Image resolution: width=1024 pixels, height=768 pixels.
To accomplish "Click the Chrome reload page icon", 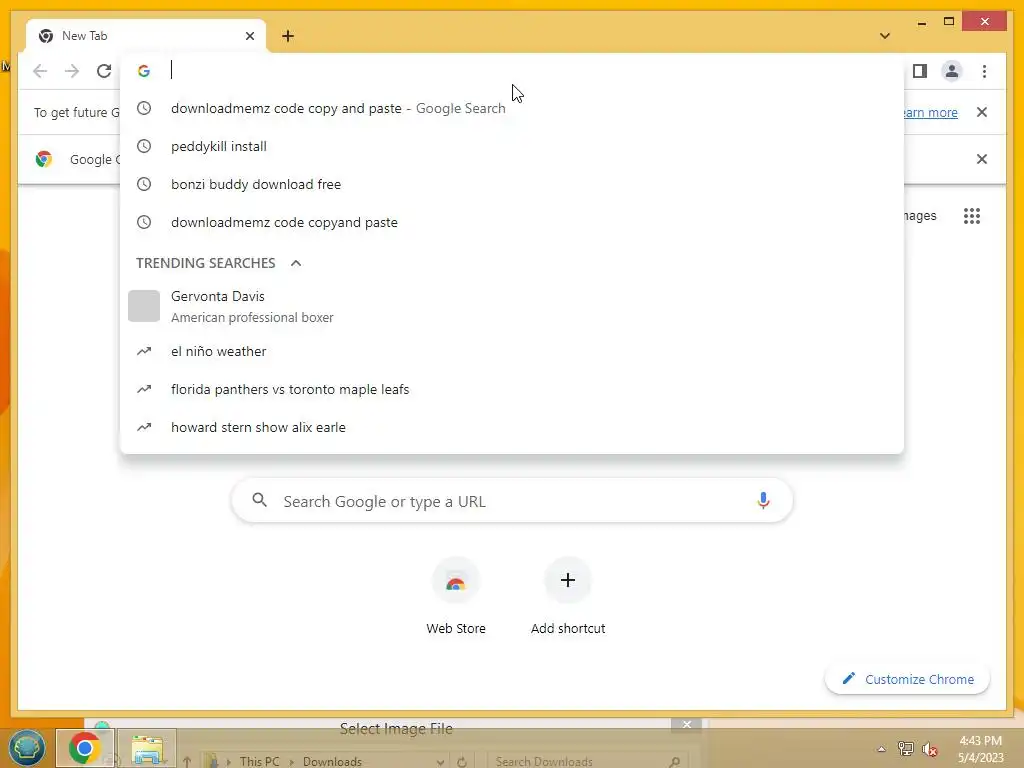I will click(x=104, y=71).
